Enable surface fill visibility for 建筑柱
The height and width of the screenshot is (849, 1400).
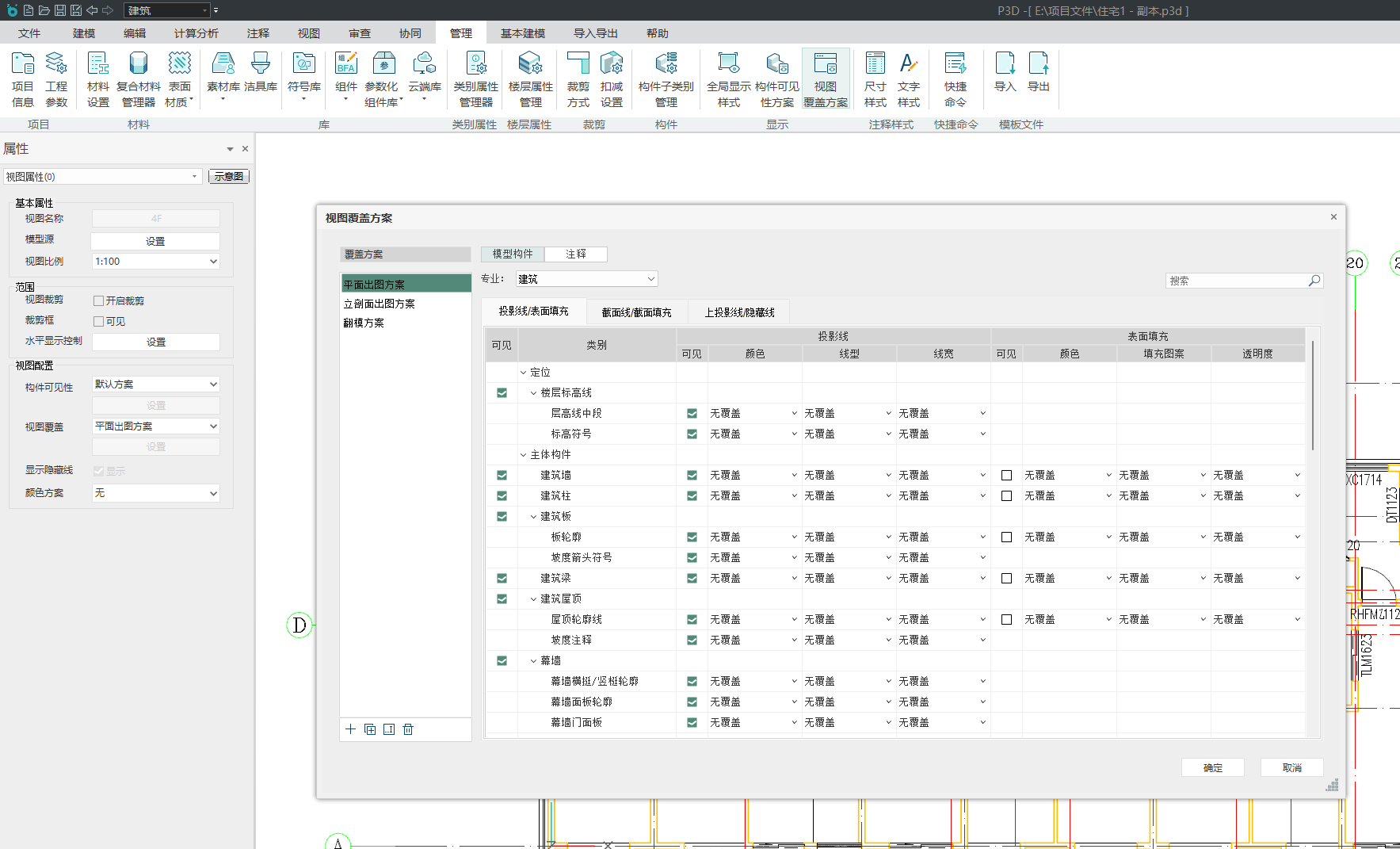1006,496
